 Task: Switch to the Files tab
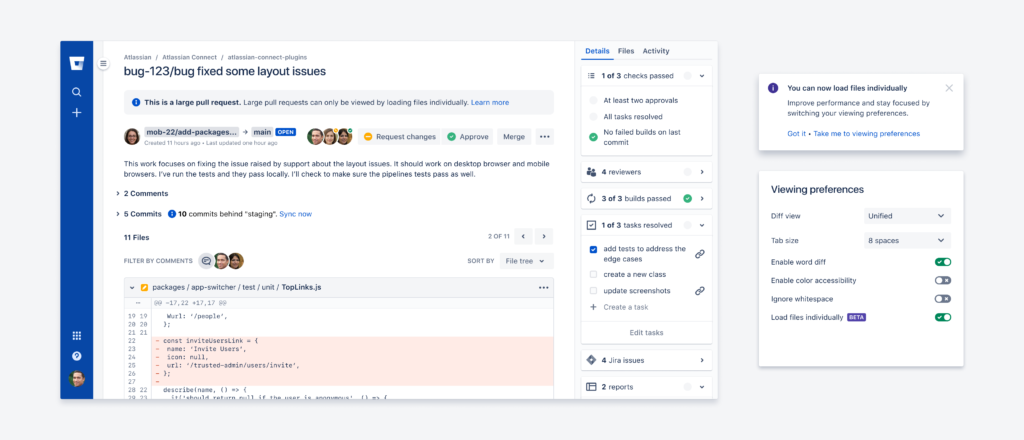[x=626, y=51]
